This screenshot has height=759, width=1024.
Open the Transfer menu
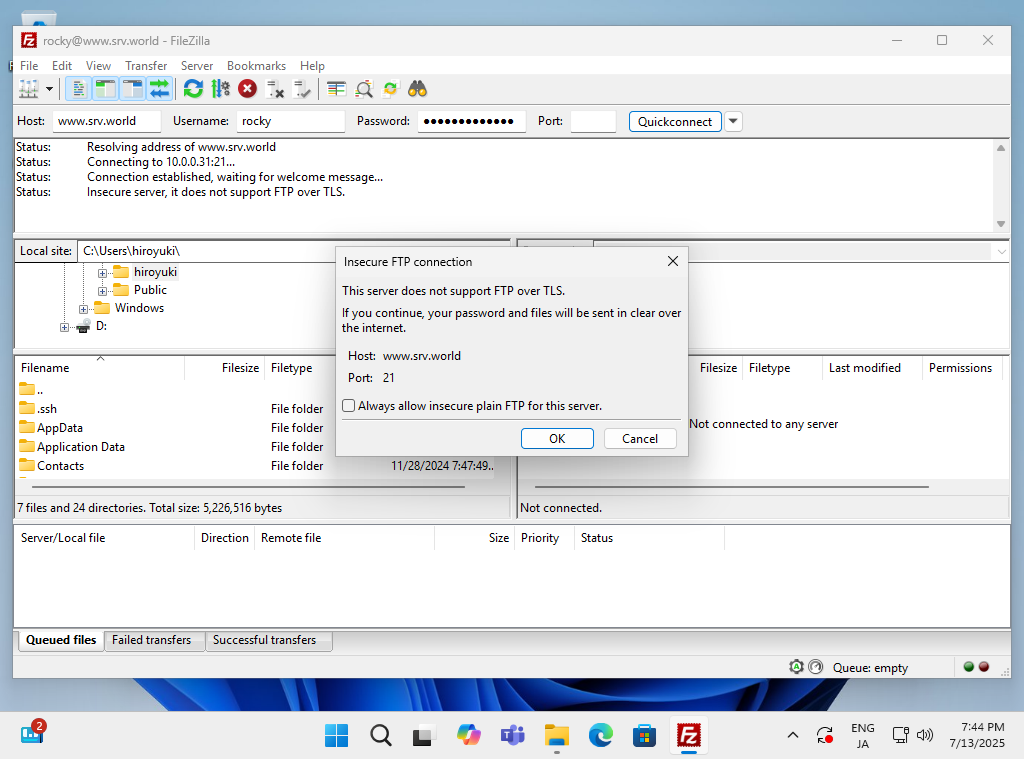click(x=146, y=65)
